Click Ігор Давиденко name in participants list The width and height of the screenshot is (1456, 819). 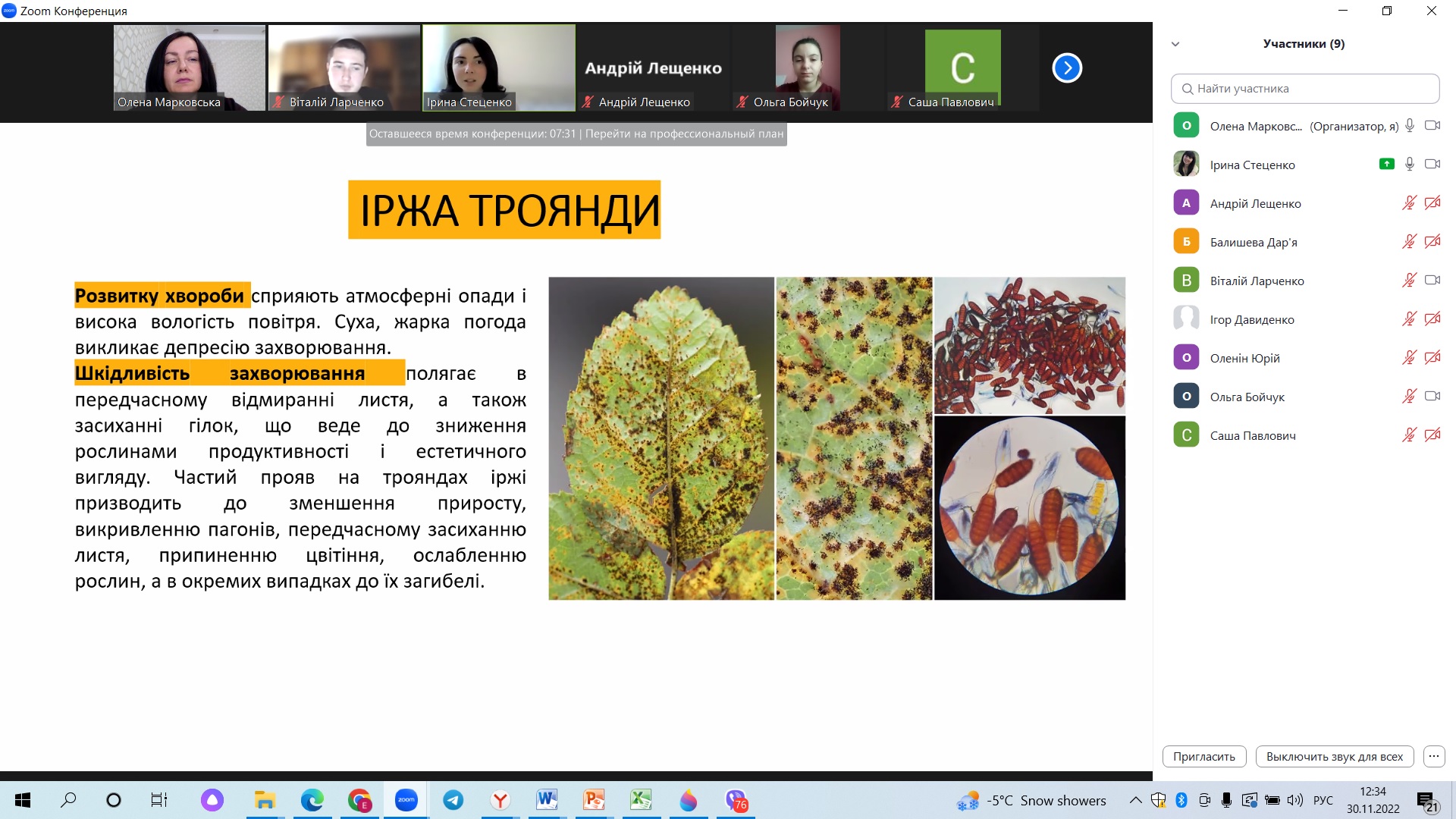(1252, 320)
